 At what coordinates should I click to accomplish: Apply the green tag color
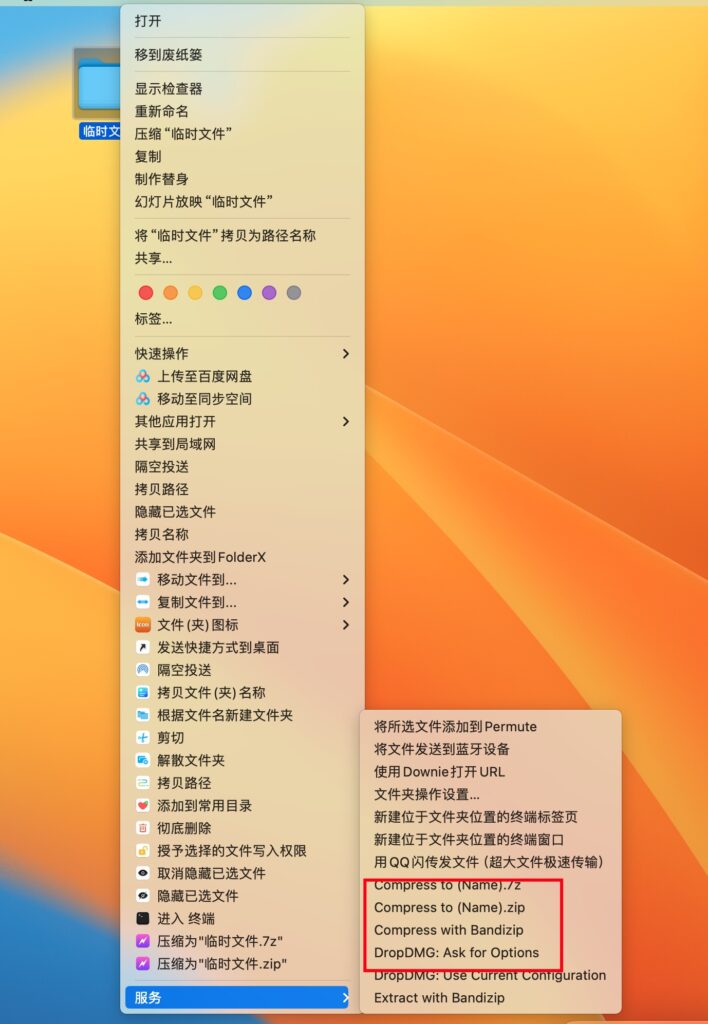click(220, 293)
